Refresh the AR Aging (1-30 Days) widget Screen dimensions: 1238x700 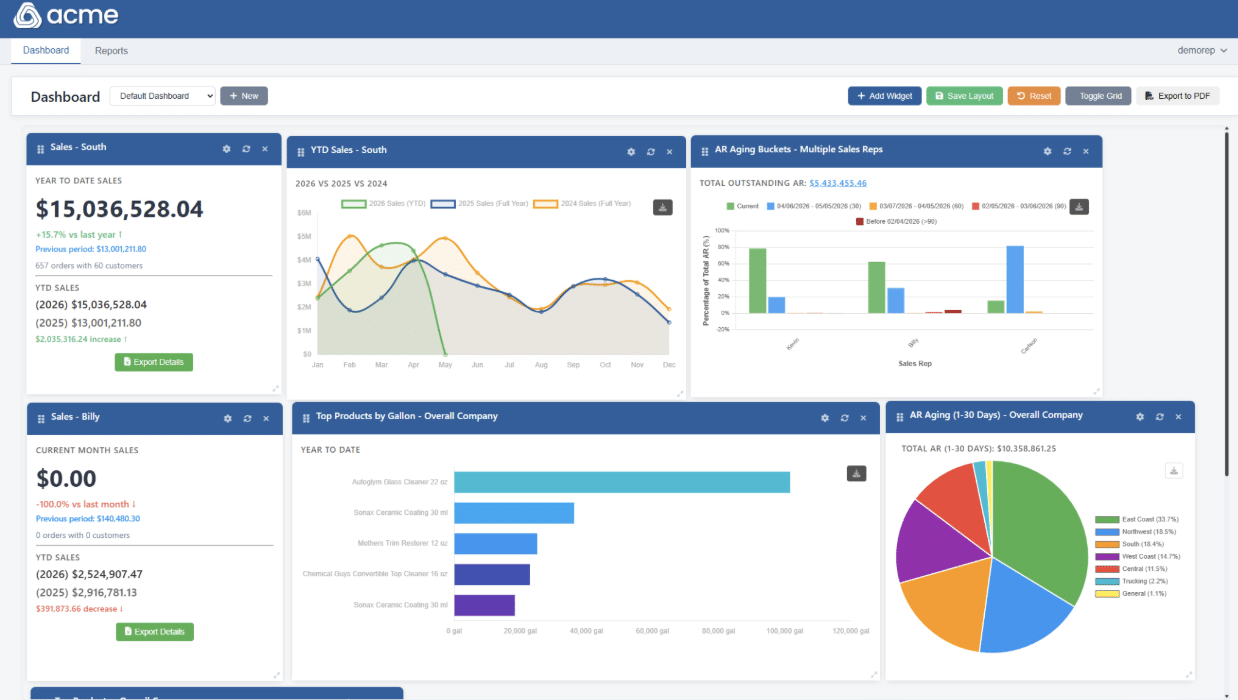pyautogui.click(x=1159, y=416)
